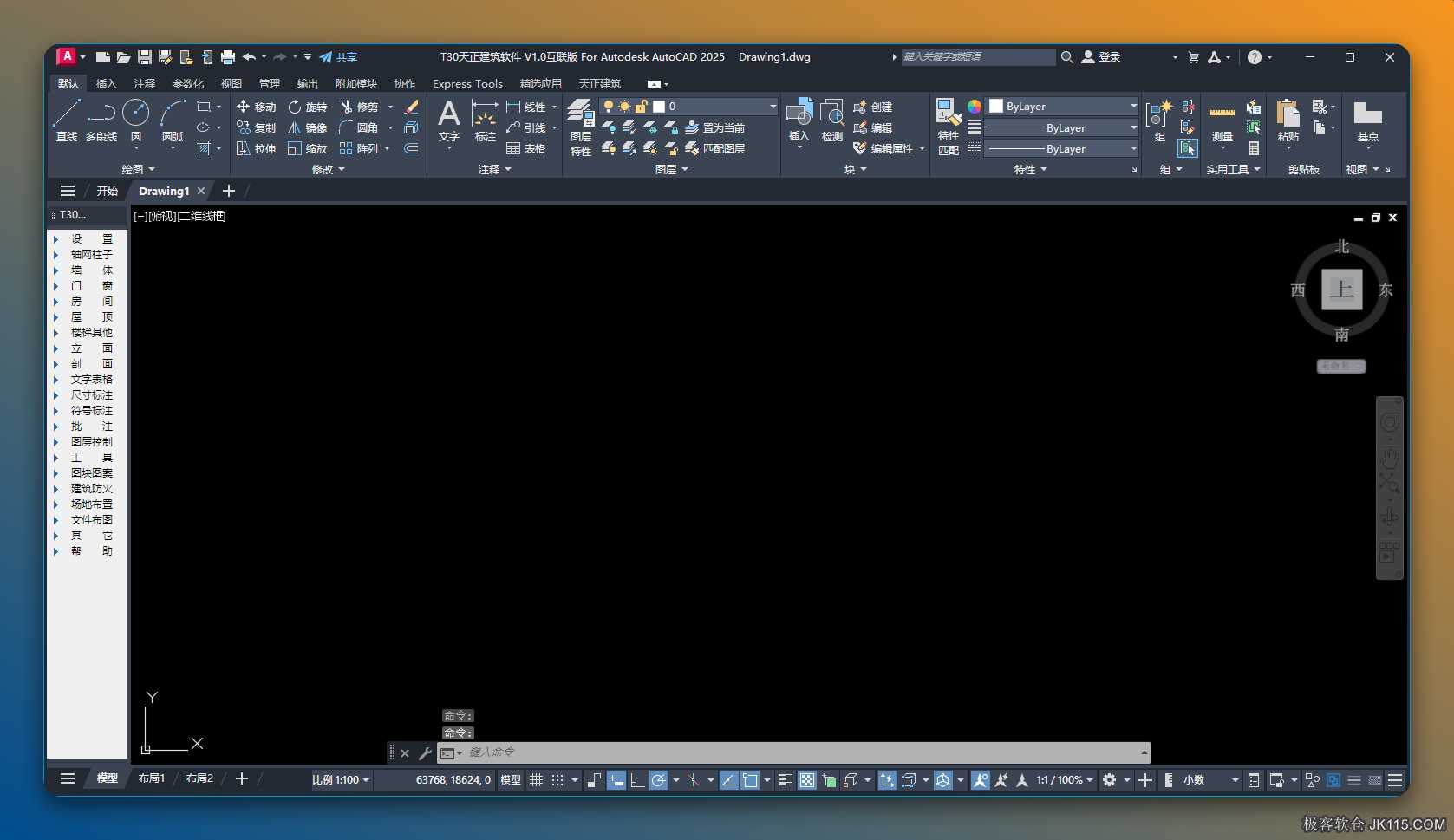1454x840 pixels.
Task: Click the calculator icon in 实用工具
Action: pos(1254,148)
